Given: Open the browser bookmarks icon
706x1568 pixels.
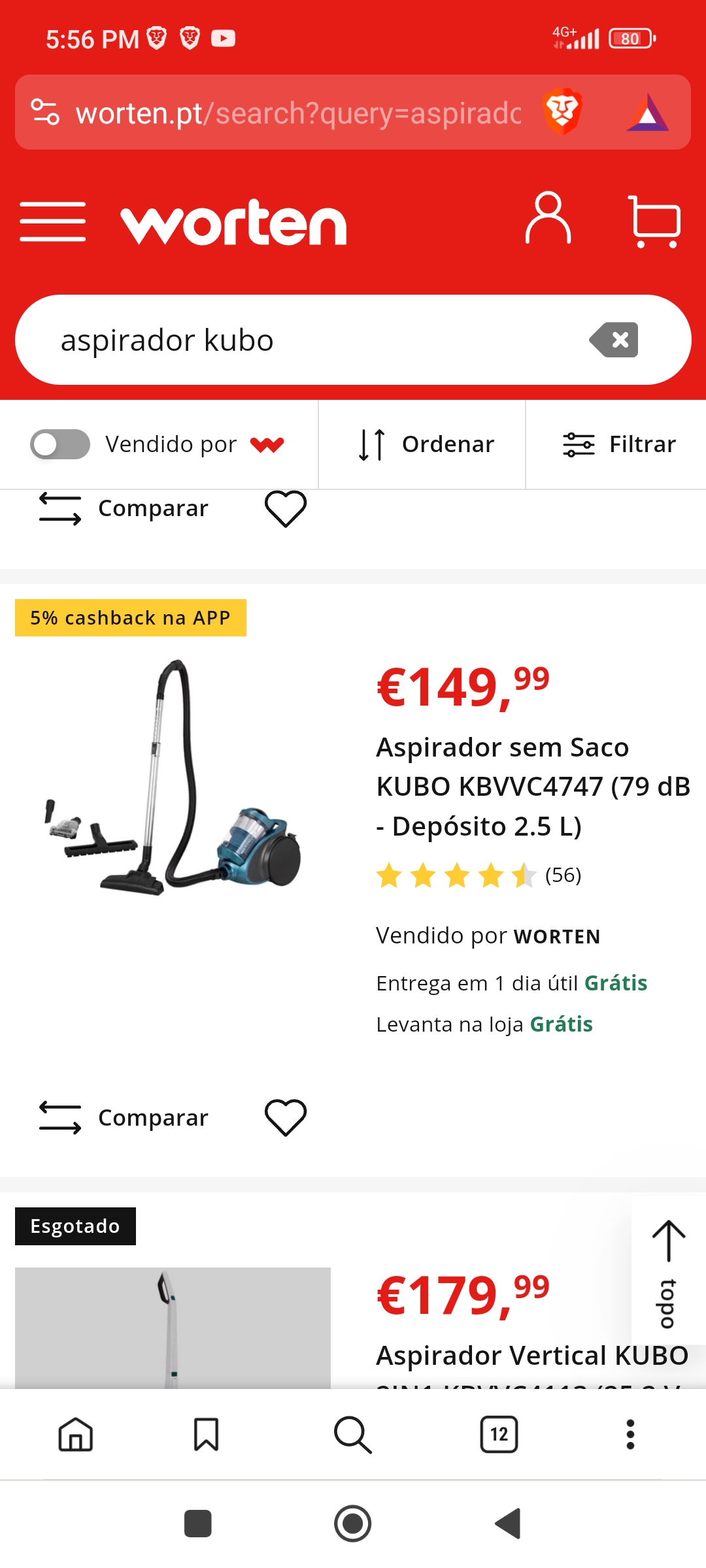Looking at the screenshot, I should [x=207, y=1434].
